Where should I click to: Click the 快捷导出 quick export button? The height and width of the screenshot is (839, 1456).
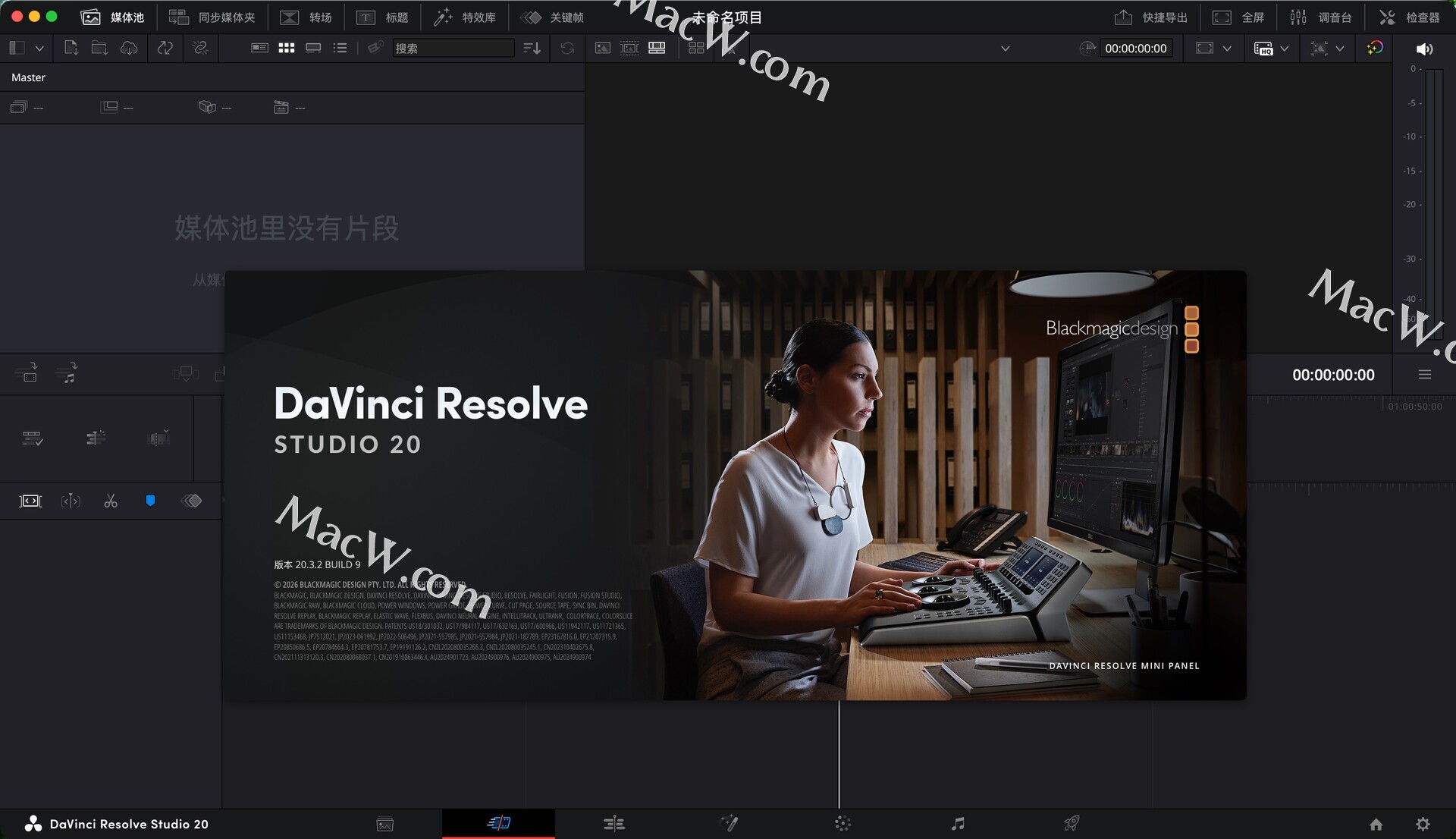1150,17
